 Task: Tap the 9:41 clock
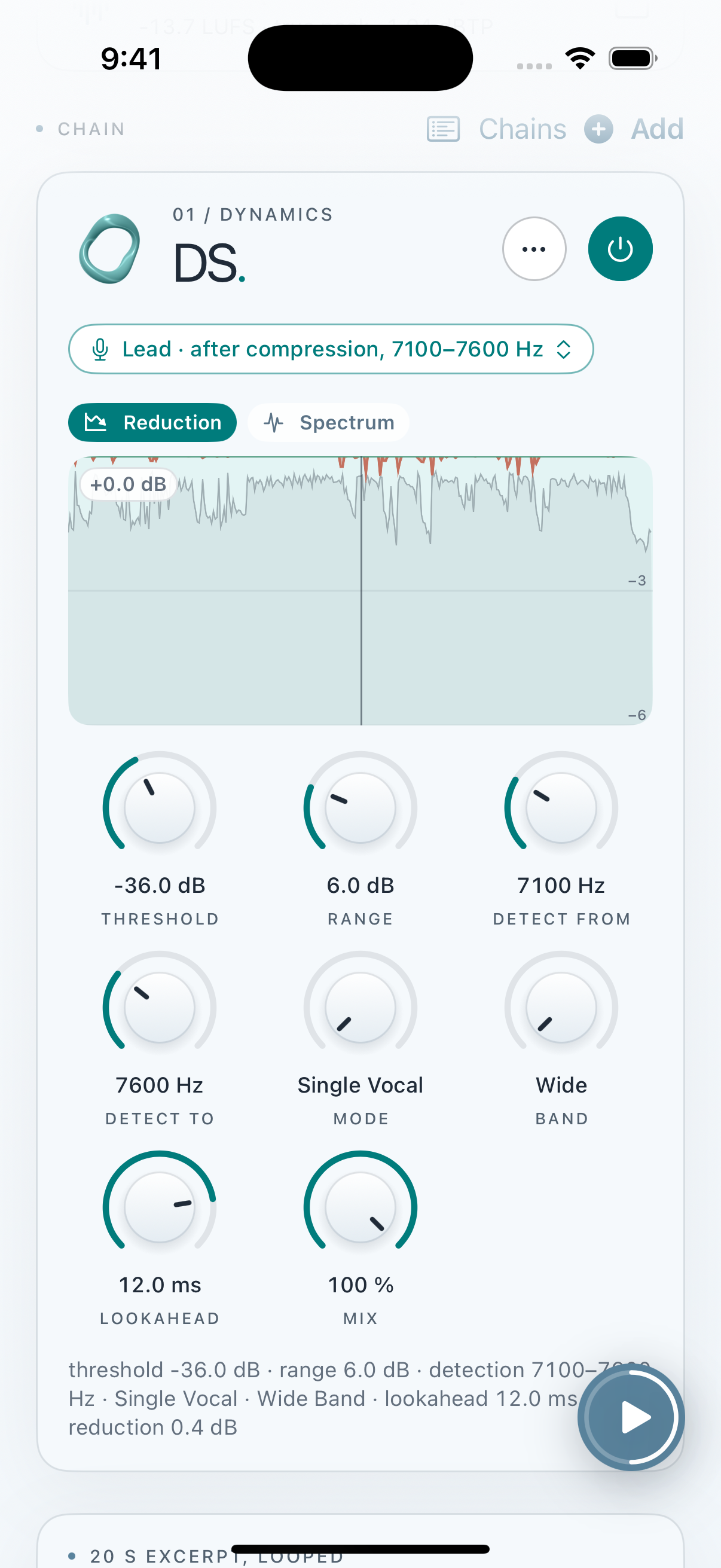[x=132, y=59]
